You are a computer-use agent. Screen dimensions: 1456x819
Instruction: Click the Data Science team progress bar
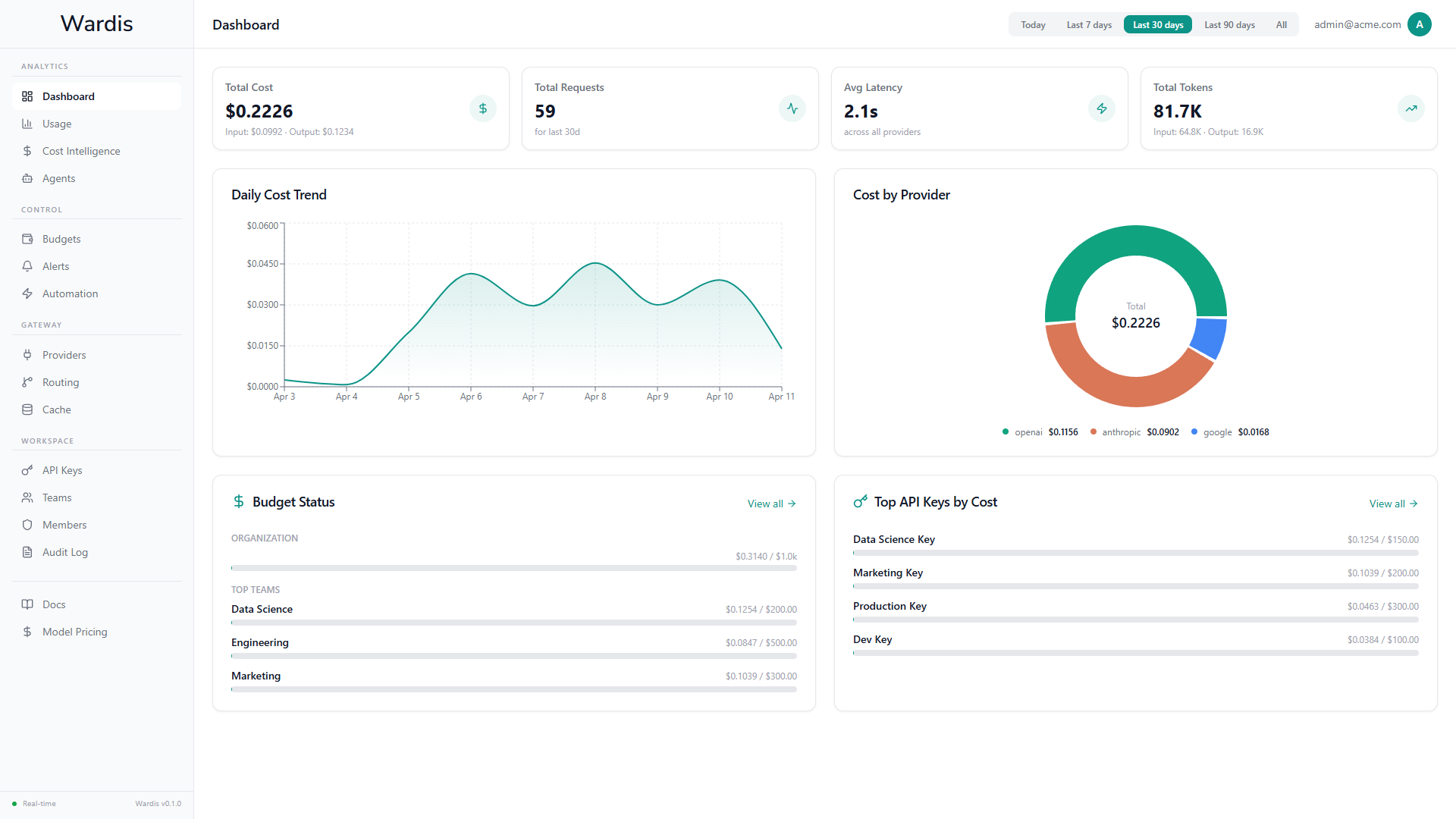click(x=514, y=623)
